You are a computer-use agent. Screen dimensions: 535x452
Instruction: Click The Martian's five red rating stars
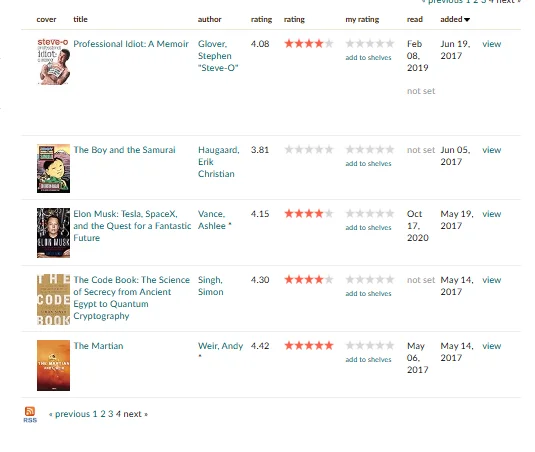coord(309,346)
